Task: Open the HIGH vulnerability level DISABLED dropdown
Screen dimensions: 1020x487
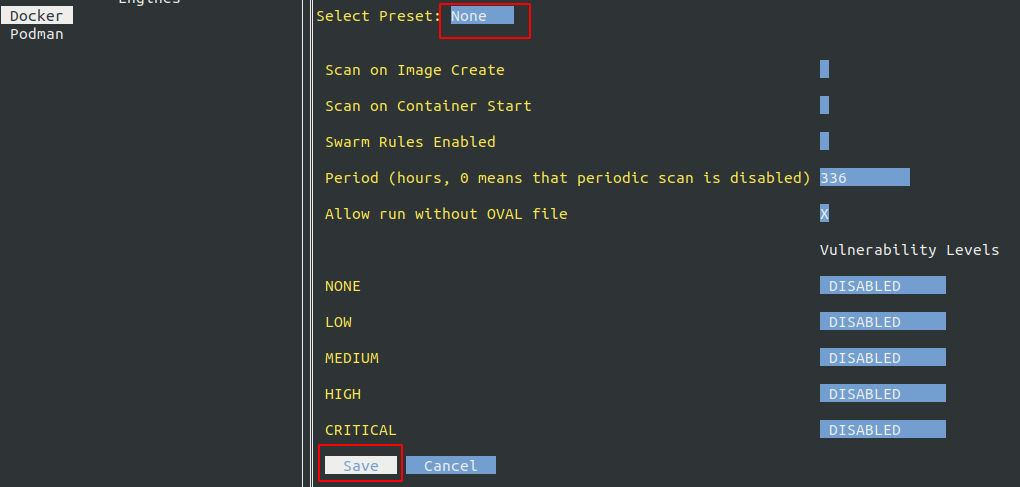Action: [x=882, y=394]
